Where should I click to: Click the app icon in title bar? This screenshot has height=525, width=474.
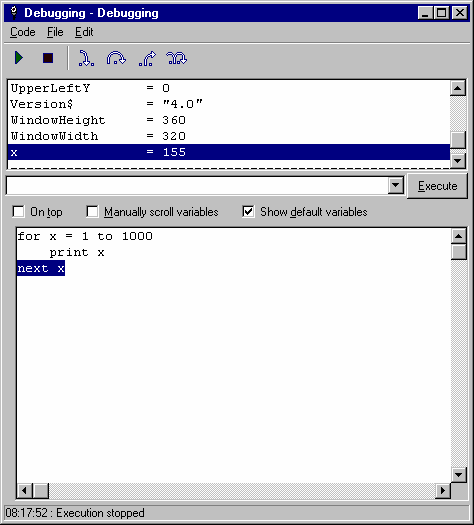click(x=14, y=13)
